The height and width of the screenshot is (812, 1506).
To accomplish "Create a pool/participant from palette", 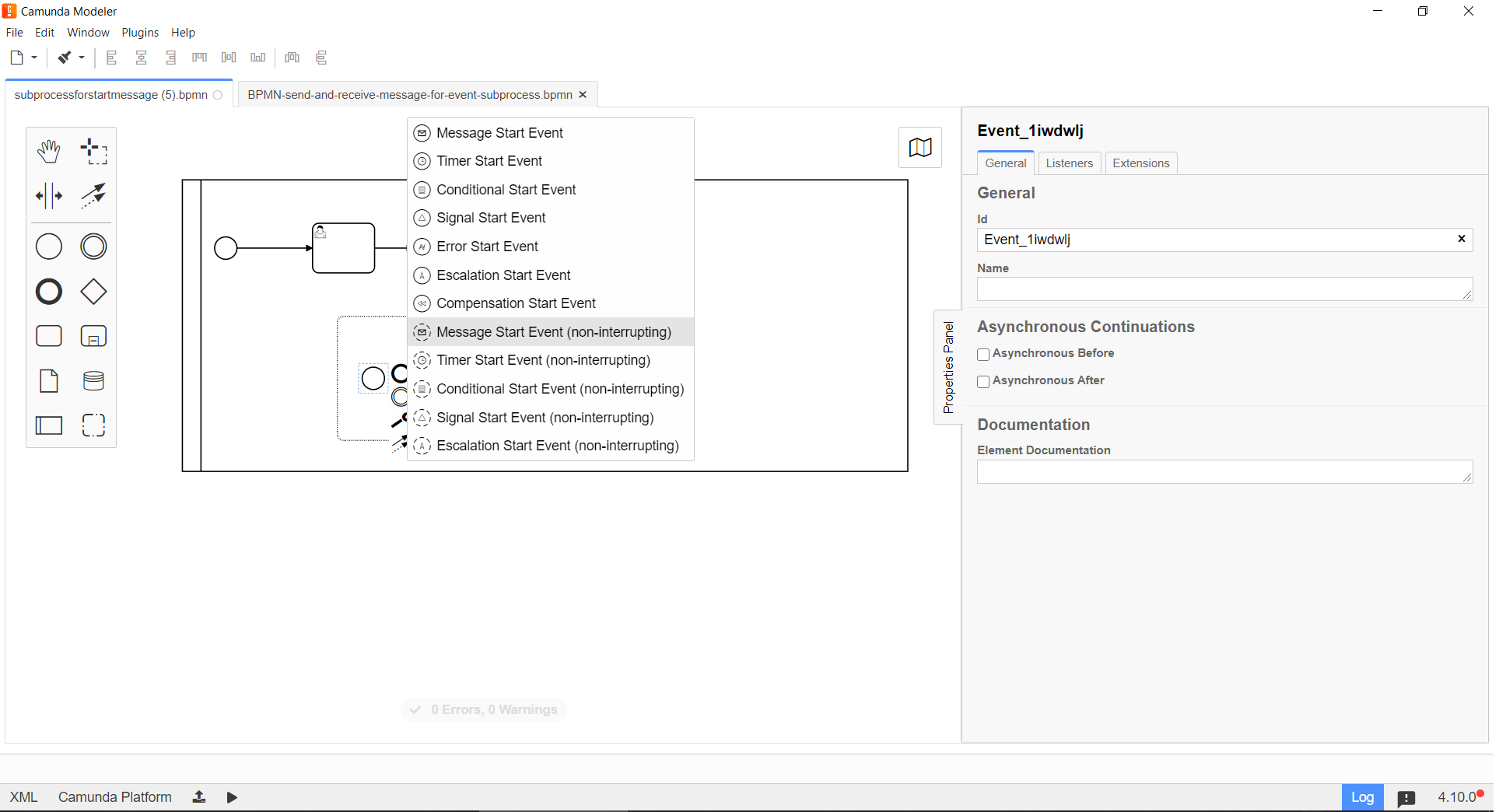I will tap(49, 425).
